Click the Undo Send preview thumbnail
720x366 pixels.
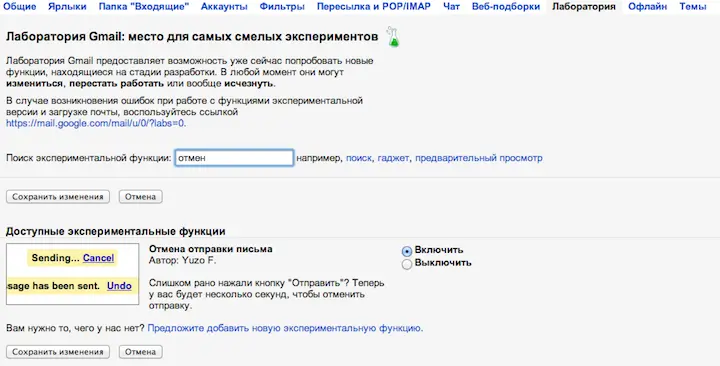(x=73, y=274)
